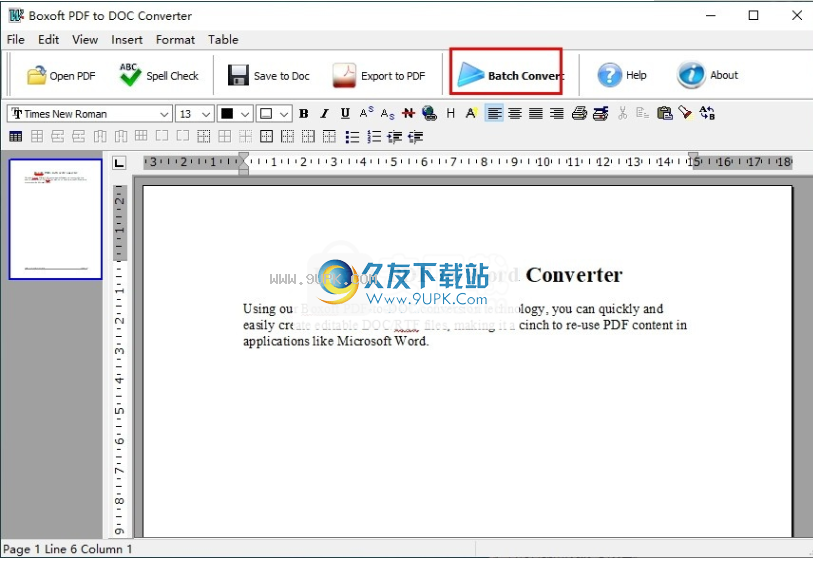Click the Find flashlight icon

point(685,113)
